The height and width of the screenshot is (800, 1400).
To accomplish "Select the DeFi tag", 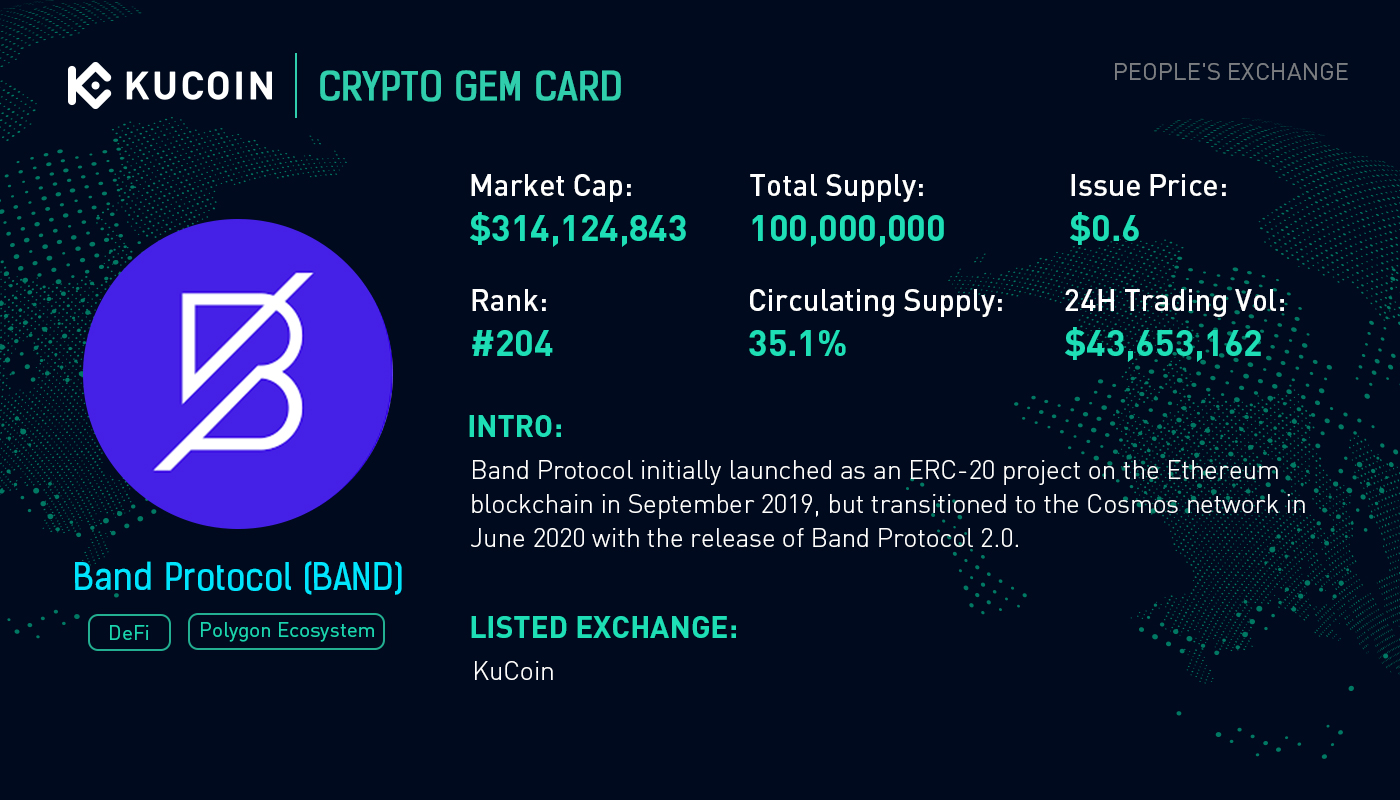I will pos(129,633).
